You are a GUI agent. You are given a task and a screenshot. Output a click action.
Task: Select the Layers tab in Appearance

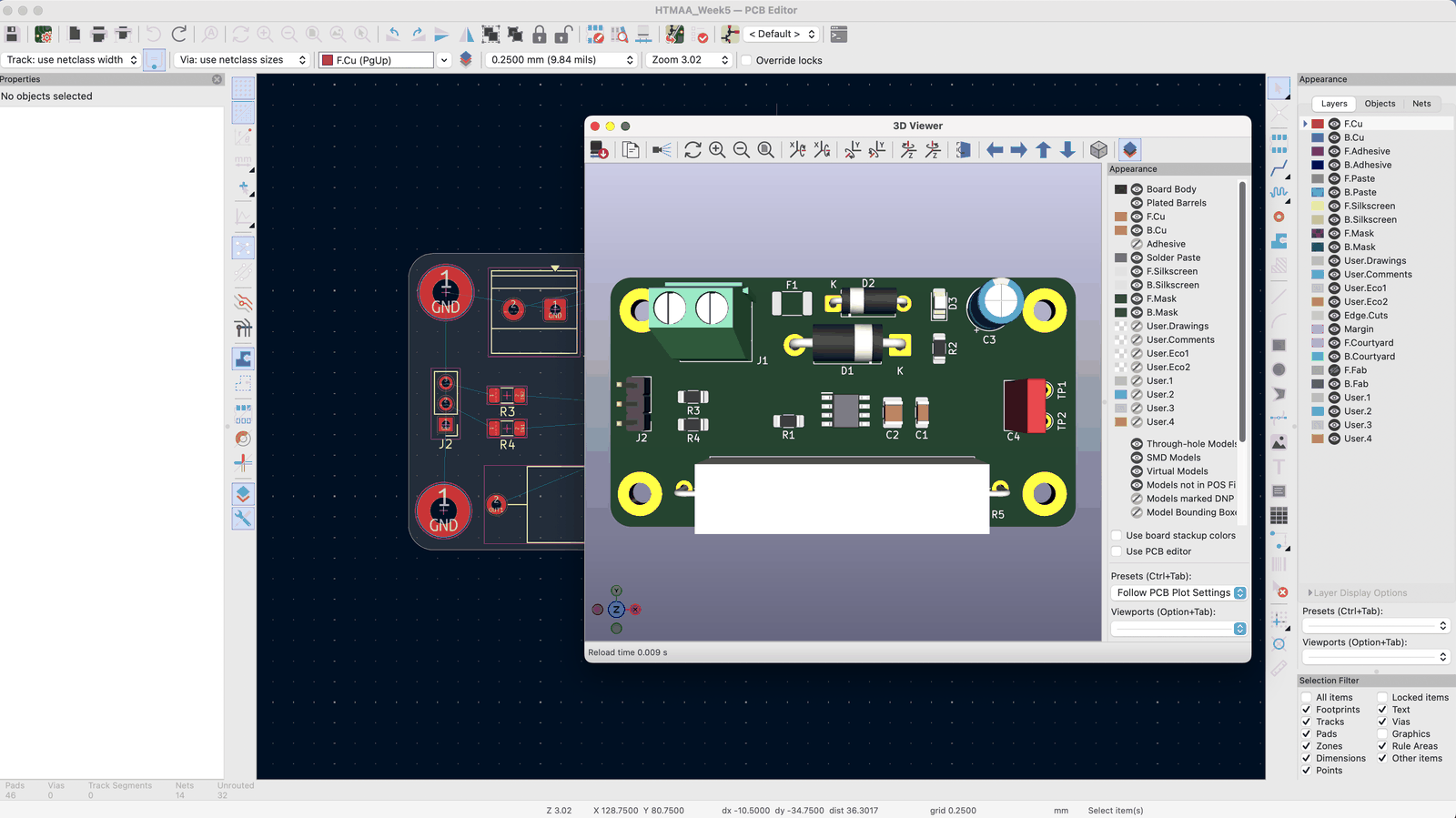1334,104
